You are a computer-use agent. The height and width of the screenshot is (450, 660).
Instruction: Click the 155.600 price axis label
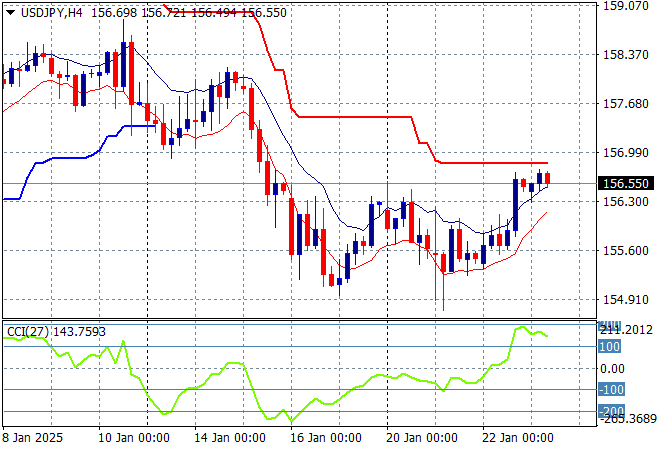pos(625,250)
